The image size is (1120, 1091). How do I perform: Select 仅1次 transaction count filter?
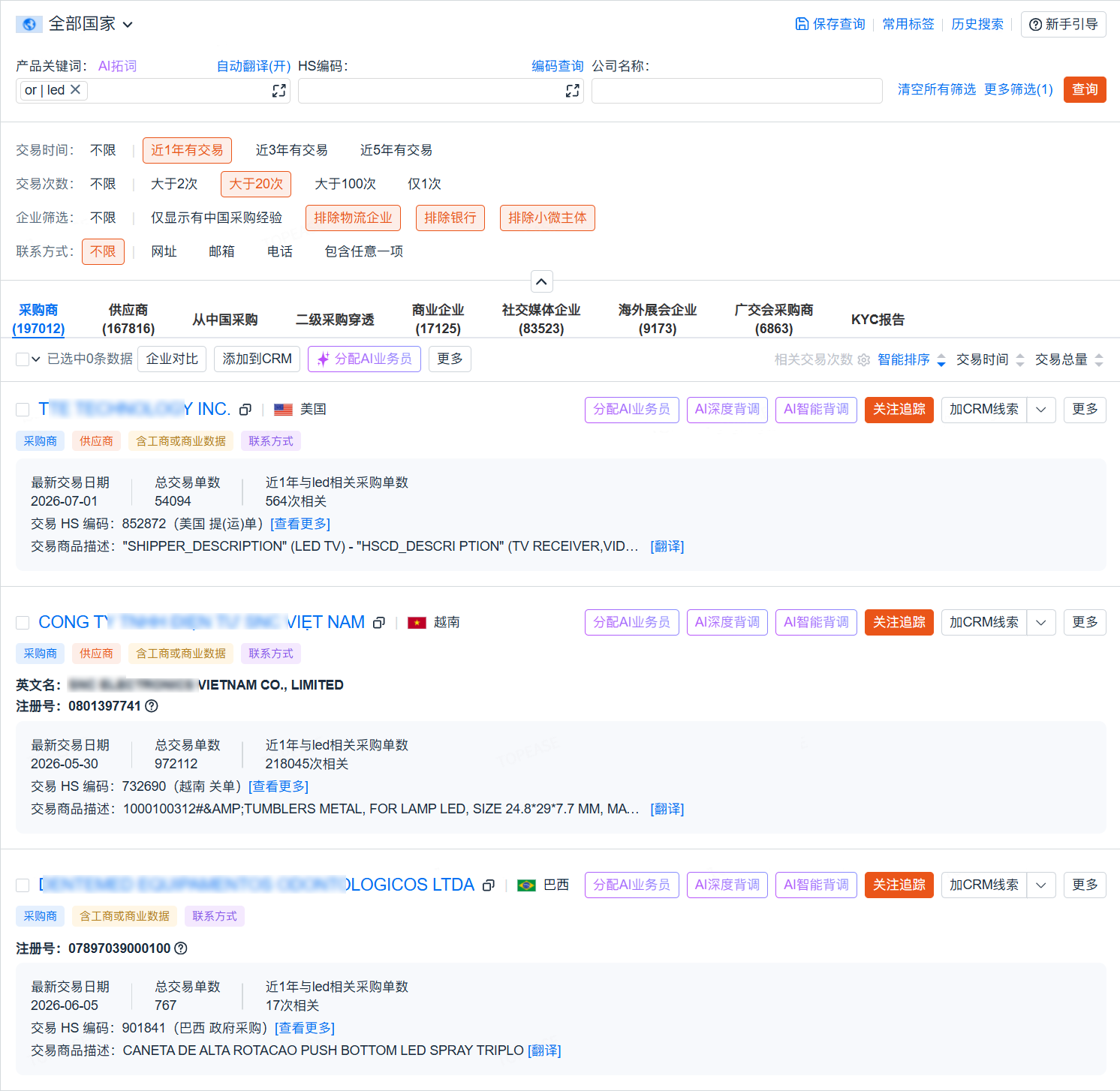424,184
